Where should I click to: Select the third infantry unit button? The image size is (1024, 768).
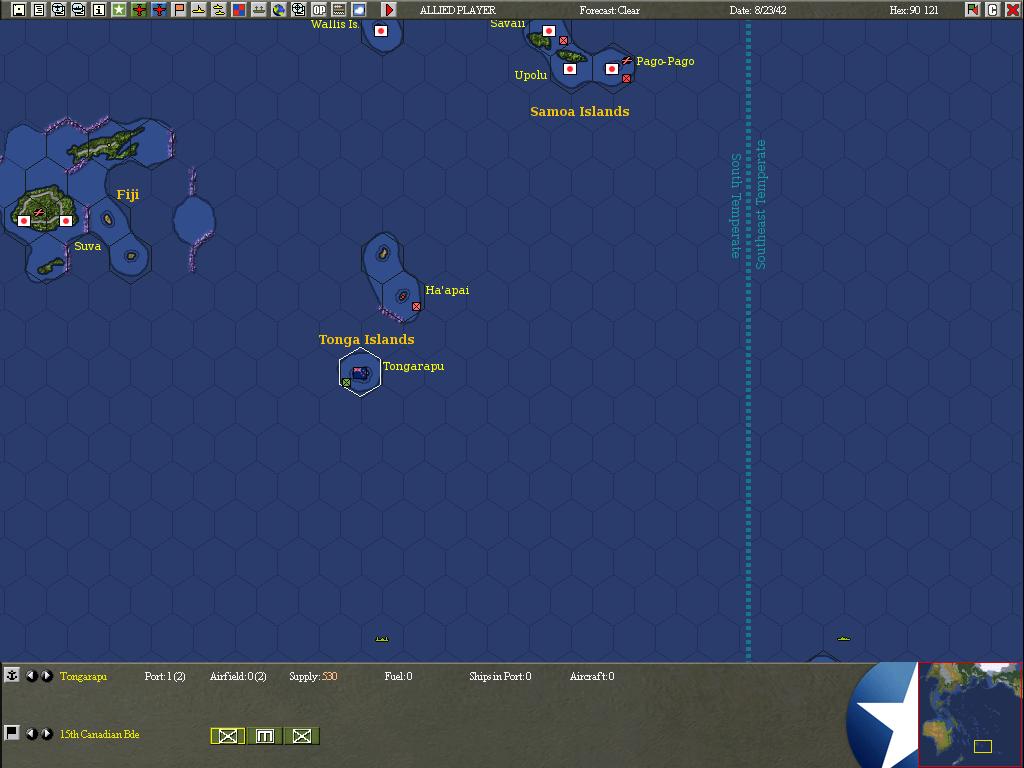[302, 736]
